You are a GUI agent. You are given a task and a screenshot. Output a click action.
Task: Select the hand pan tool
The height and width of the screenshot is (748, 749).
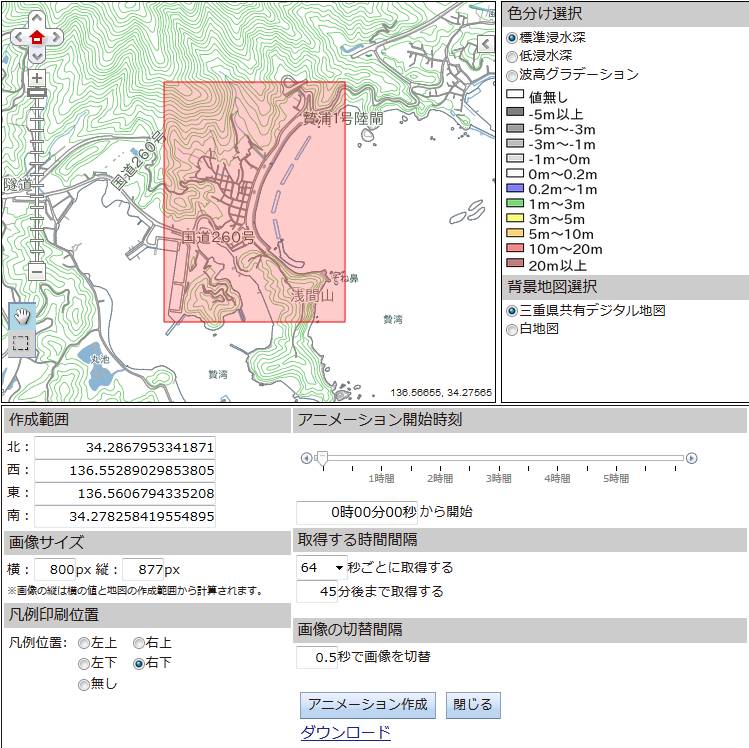pyautogui.click(x=21, y=316)
